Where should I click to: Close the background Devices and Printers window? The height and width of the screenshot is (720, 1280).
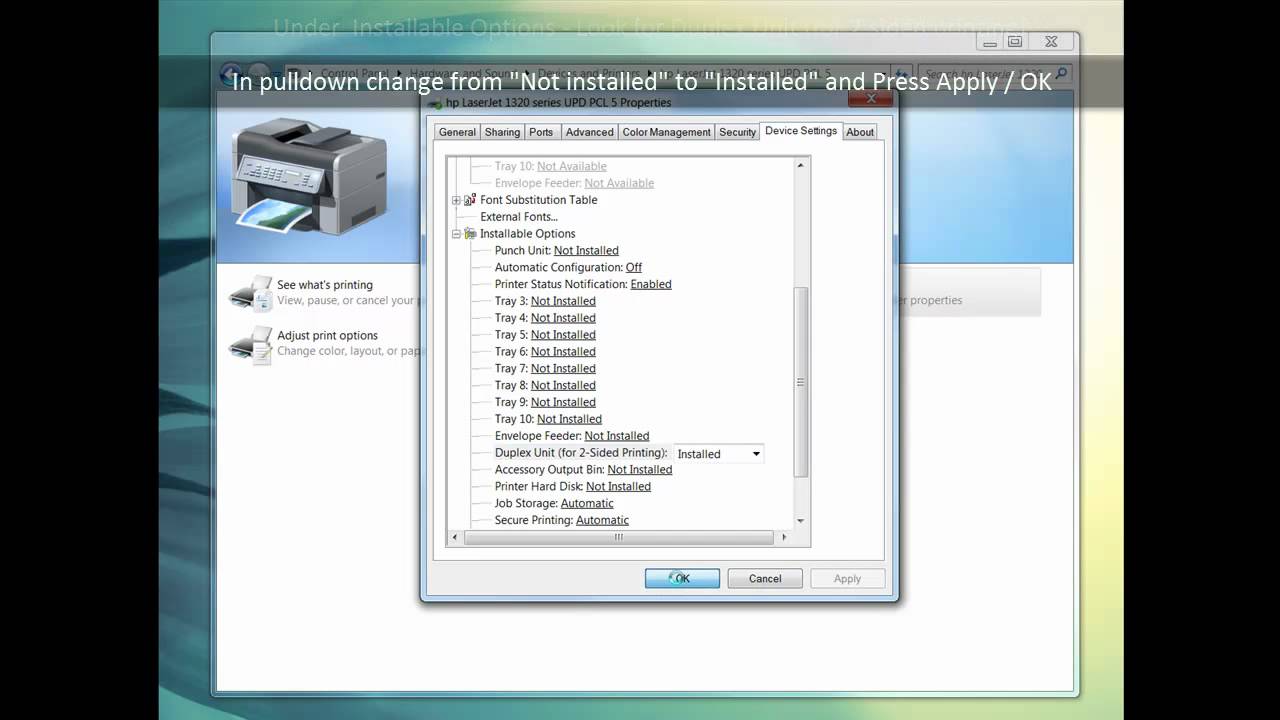pyautogui.click(x=1051, y=42)
